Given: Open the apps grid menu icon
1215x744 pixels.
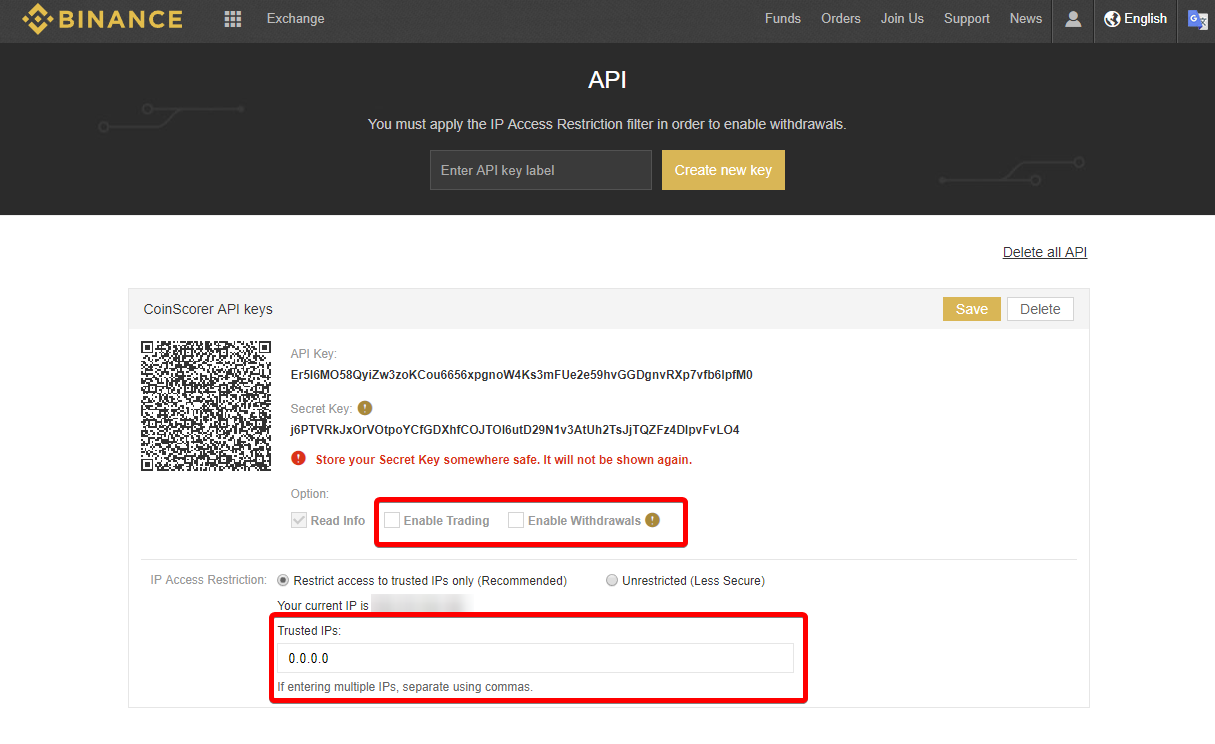Looking at the screenshot, I should click(x=233, y=19).
